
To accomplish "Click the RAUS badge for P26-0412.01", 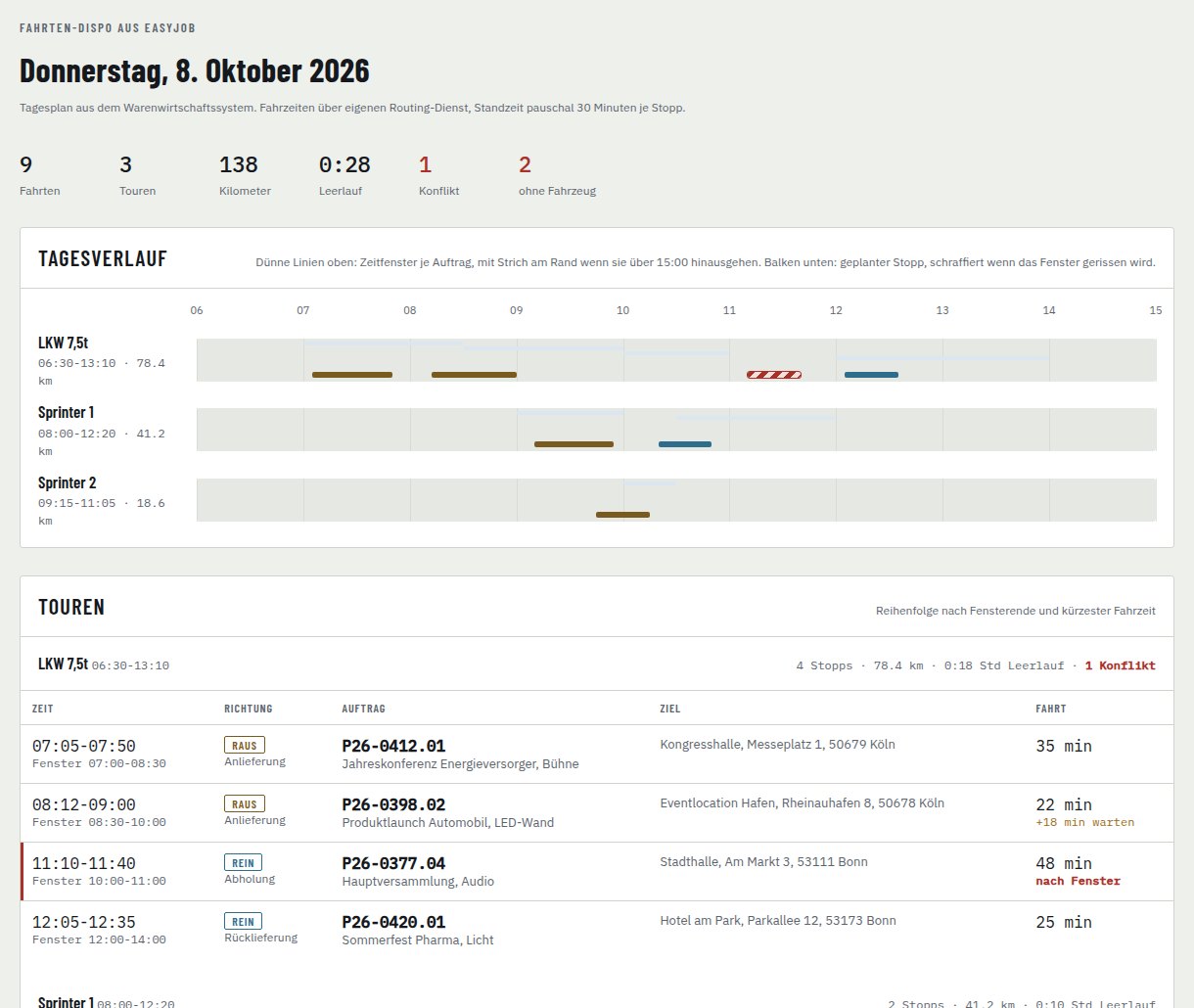I will tap(245, 746).
